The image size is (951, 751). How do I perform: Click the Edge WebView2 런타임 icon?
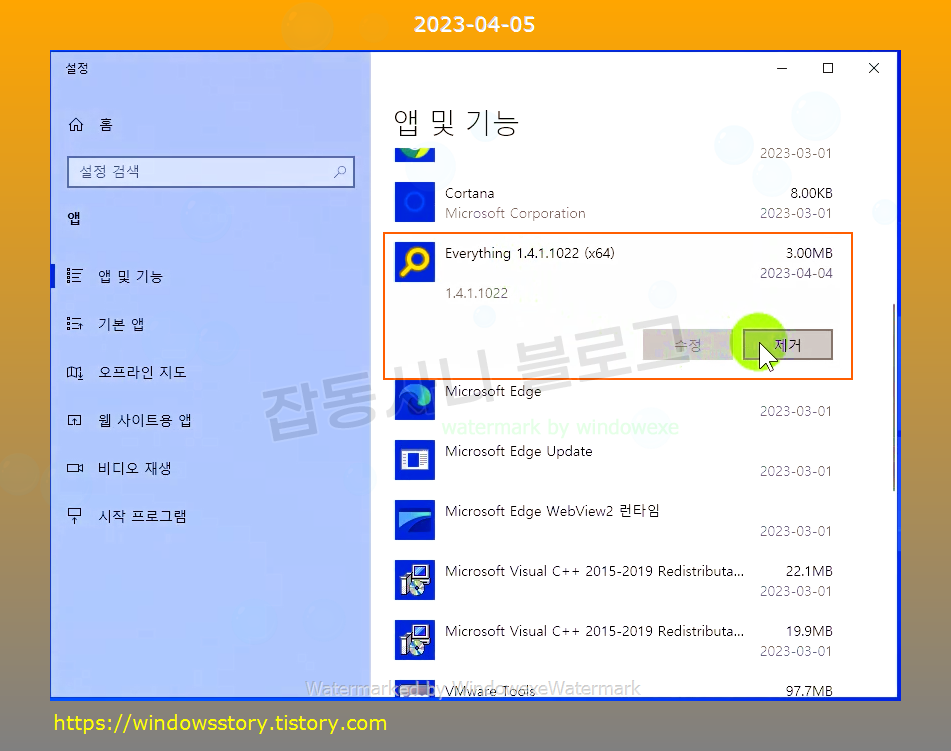coord(415,520)
